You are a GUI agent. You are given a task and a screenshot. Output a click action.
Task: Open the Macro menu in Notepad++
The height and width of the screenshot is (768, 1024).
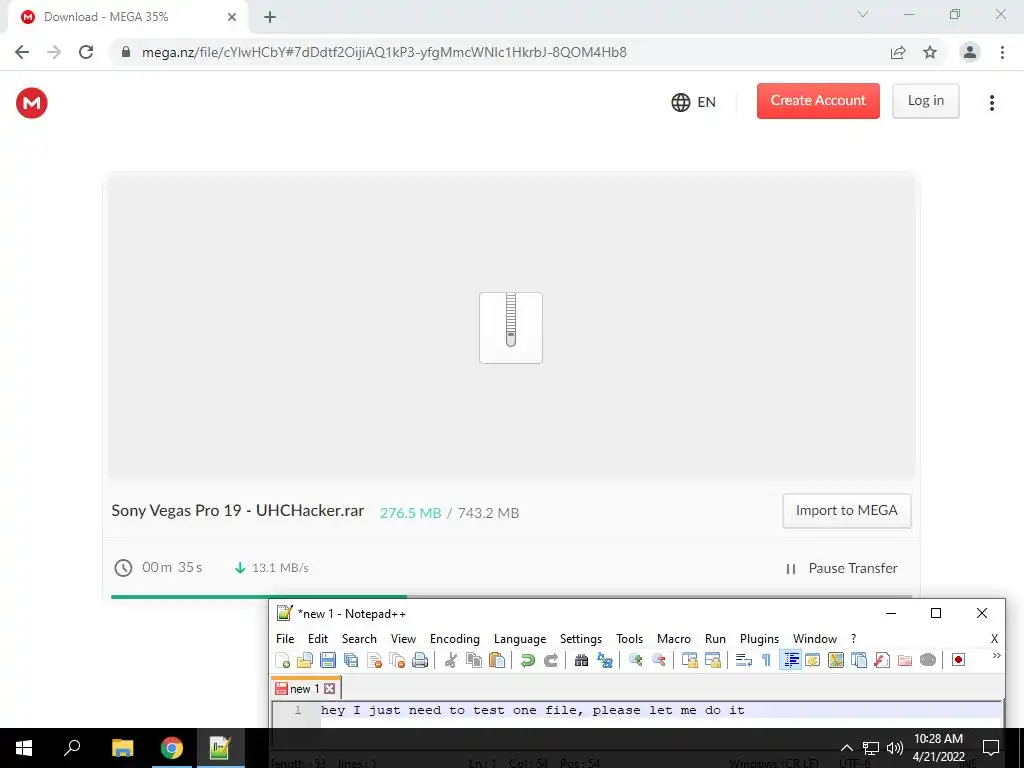(x=673, y=639)
